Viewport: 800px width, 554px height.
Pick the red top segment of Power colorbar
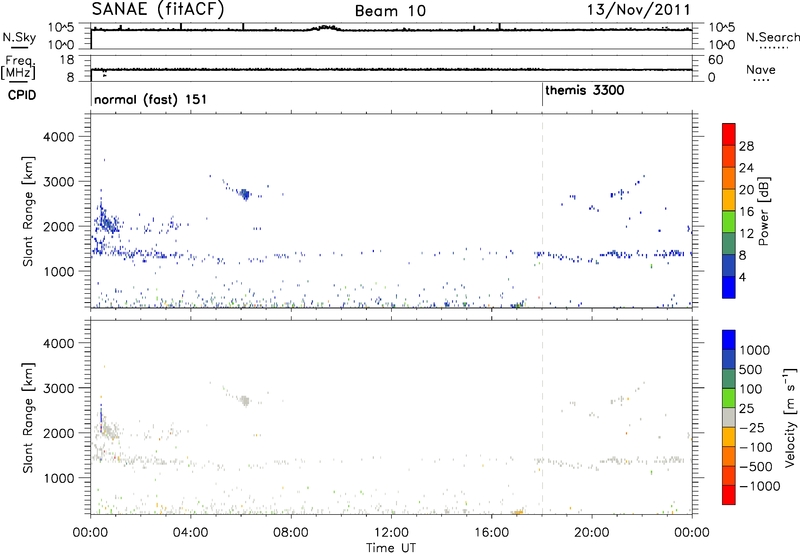[729, 134]
